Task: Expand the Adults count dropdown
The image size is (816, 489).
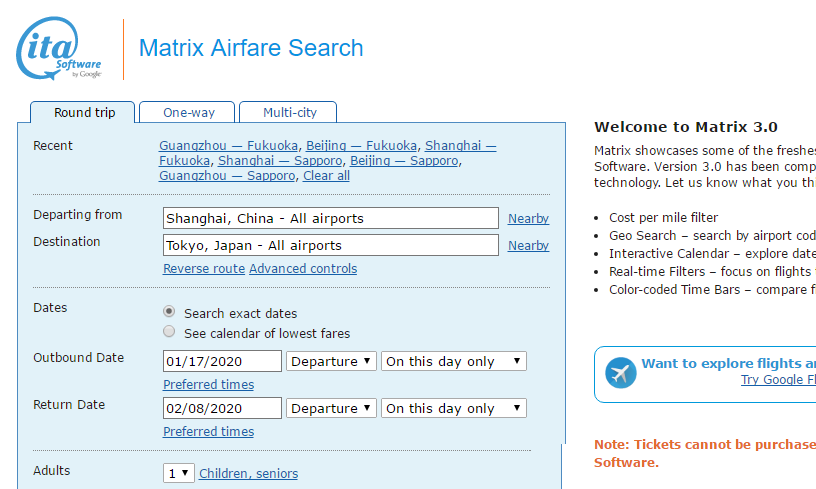Action: pyautogui.click(x=178, y=473)
